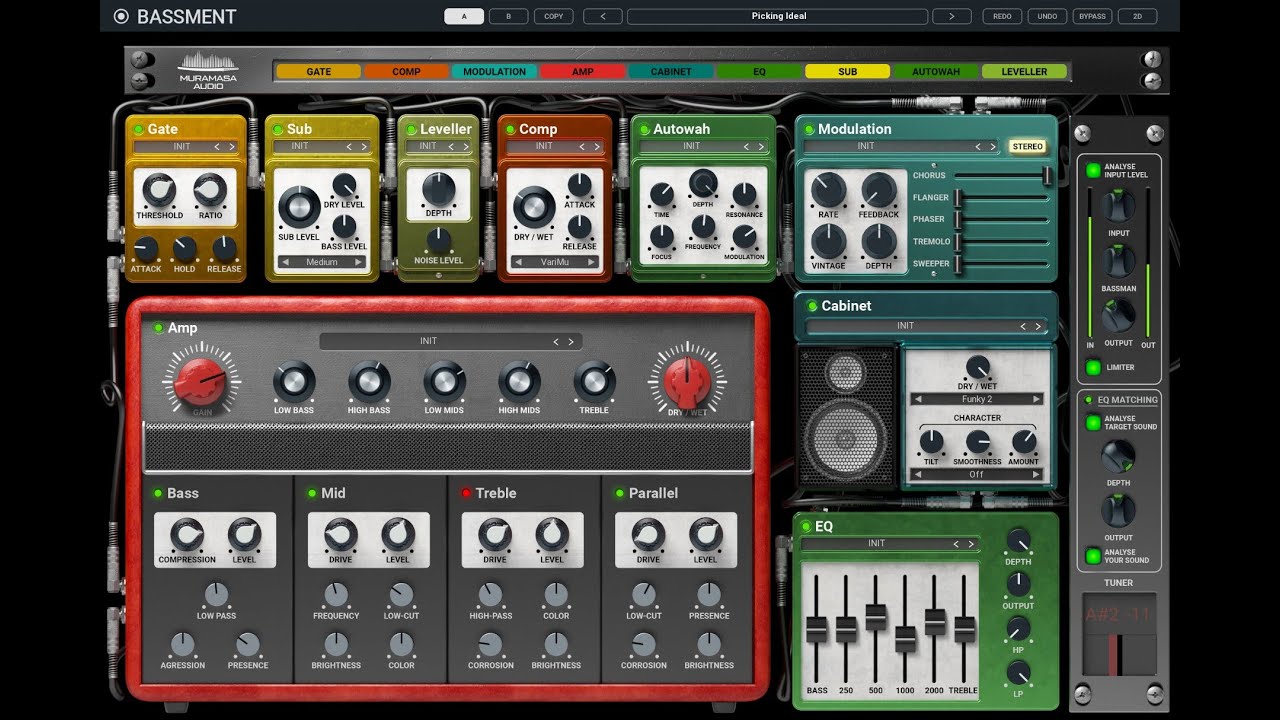The width and height of the screenshot is (1280, 720).
Task: Click the Tremolo slider in Modulation
Action: [1002, 241]
